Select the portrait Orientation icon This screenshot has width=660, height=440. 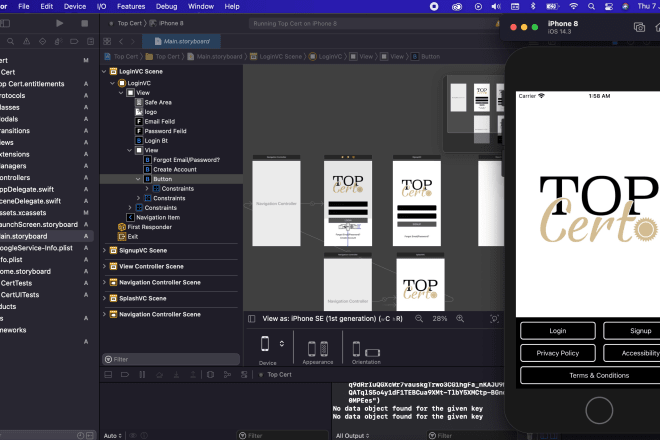click(356, 349)
